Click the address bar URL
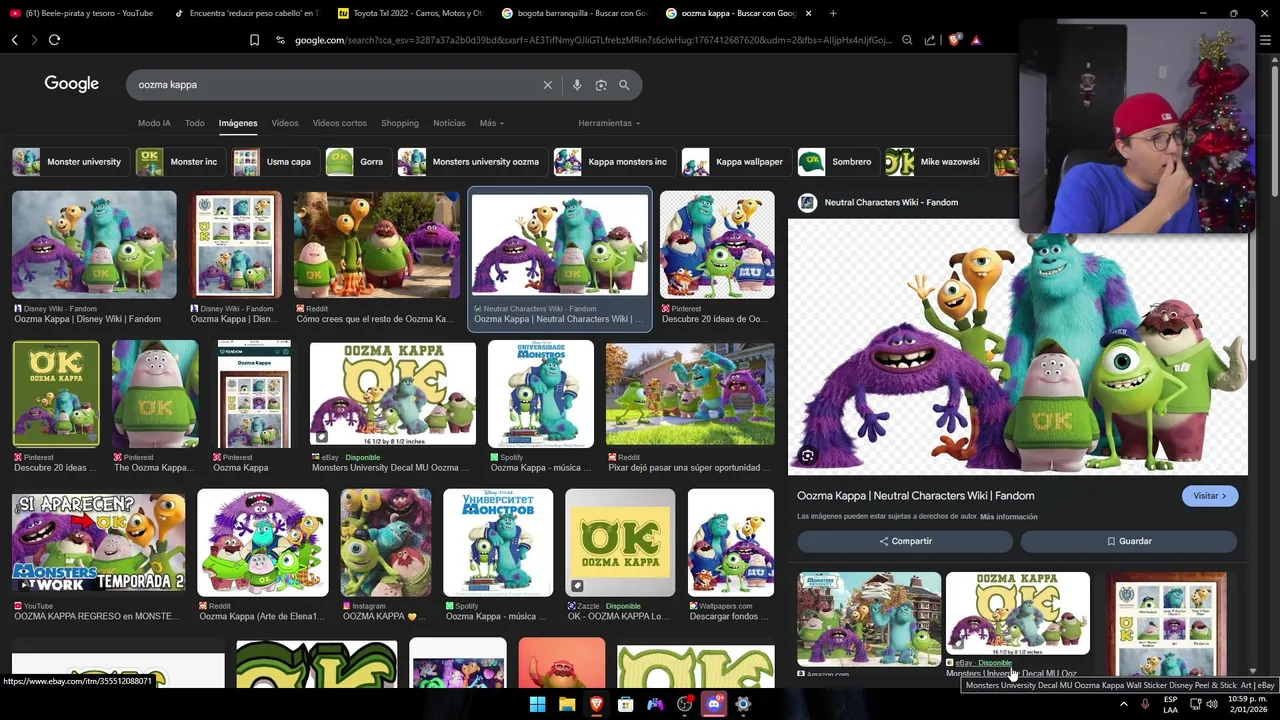The width and height of the screenshot is (1280, 720). [593, 40]
